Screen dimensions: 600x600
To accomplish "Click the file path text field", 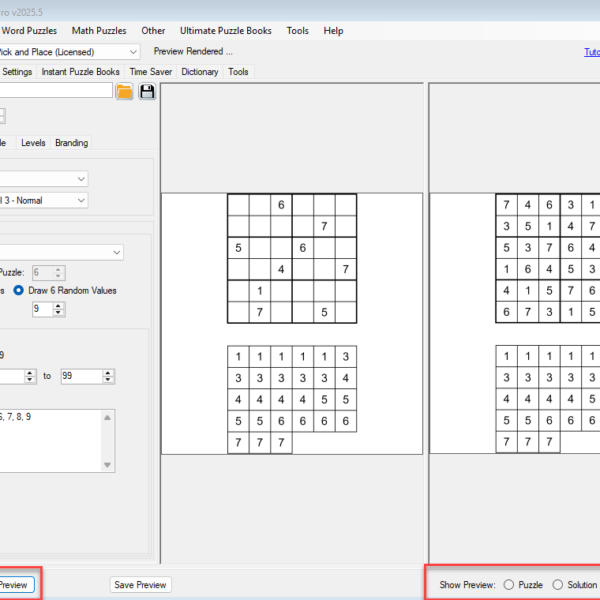I will tap(55, 92).
